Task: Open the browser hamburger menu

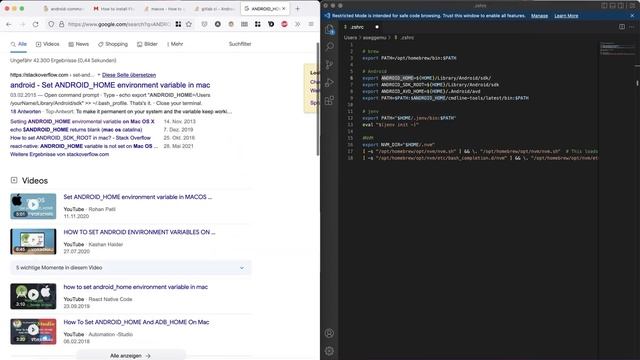Action: pos(311,24)
